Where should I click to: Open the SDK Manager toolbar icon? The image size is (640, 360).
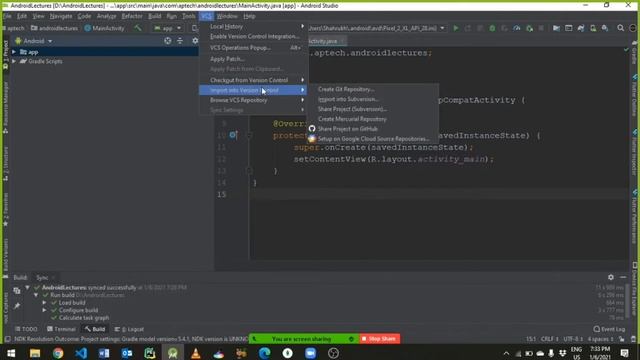point(605,28)
